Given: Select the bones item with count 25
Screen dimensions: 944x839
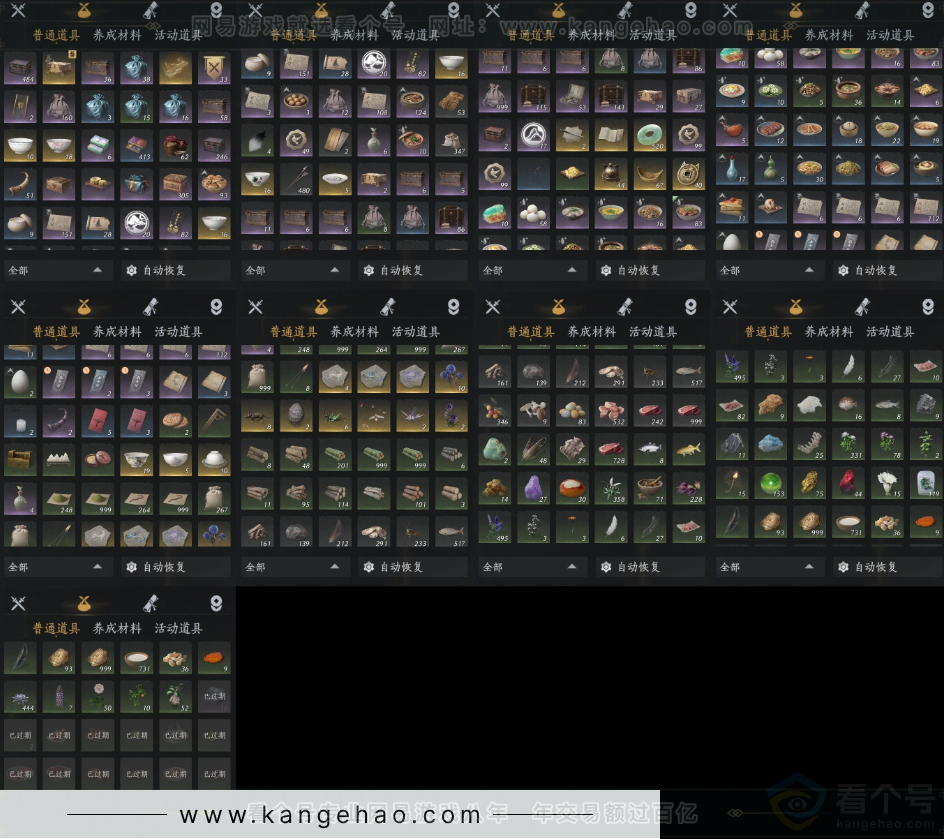Looking at the screenshot, I should (810, 444).
